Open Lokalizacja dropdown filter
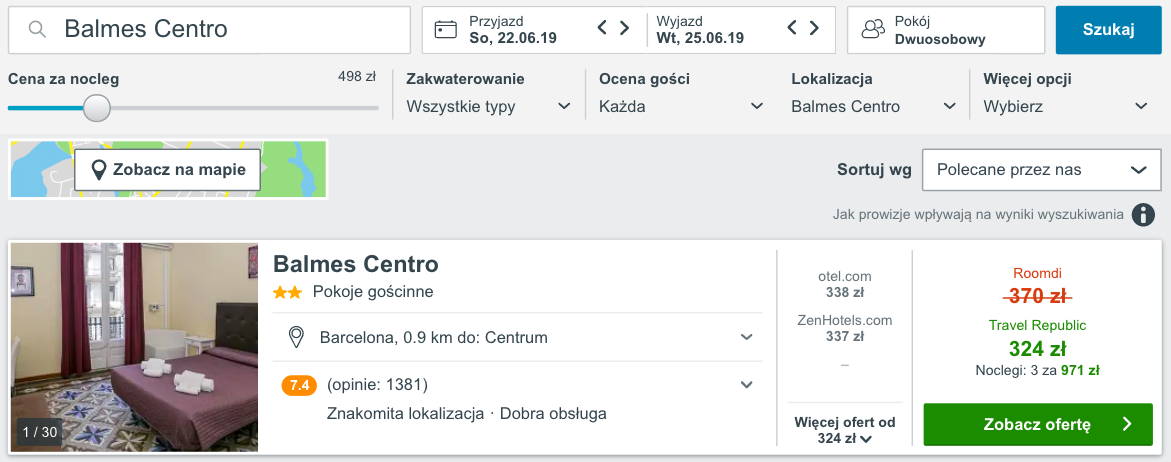The image size is (1171, 462). point(874,107)
